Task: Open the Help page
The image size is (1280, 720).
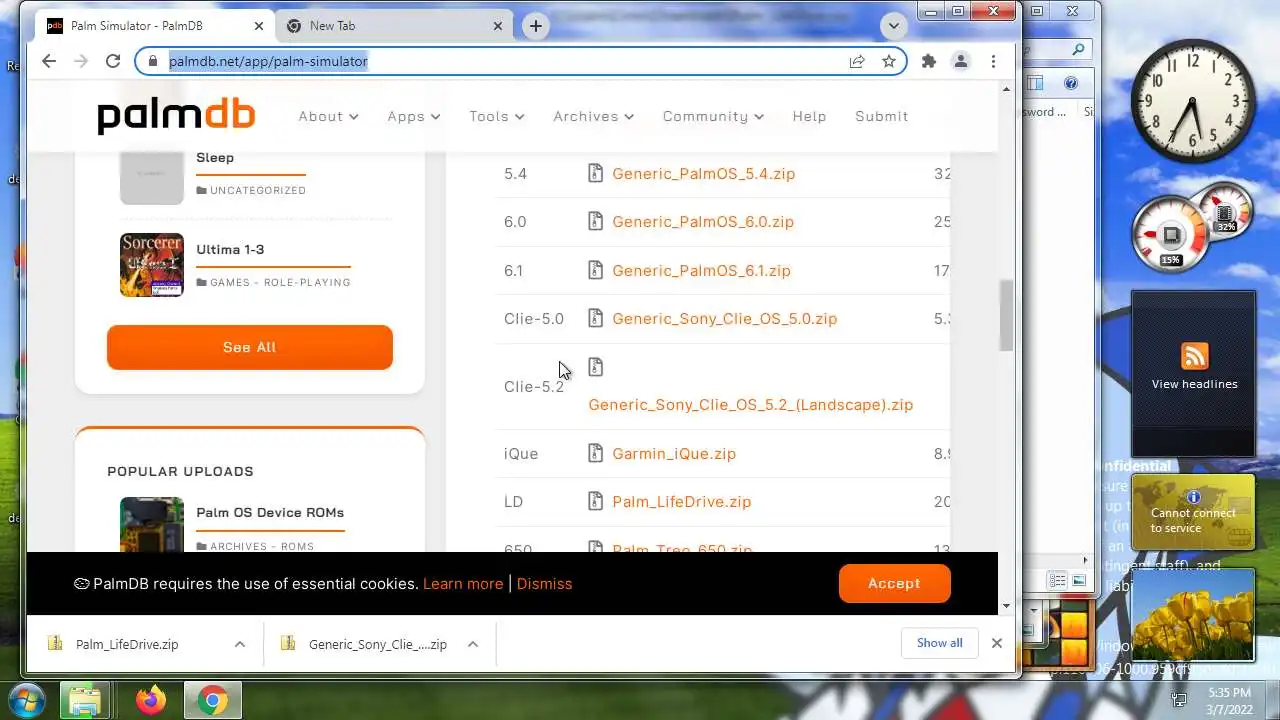Action: (x=809, y=116)
